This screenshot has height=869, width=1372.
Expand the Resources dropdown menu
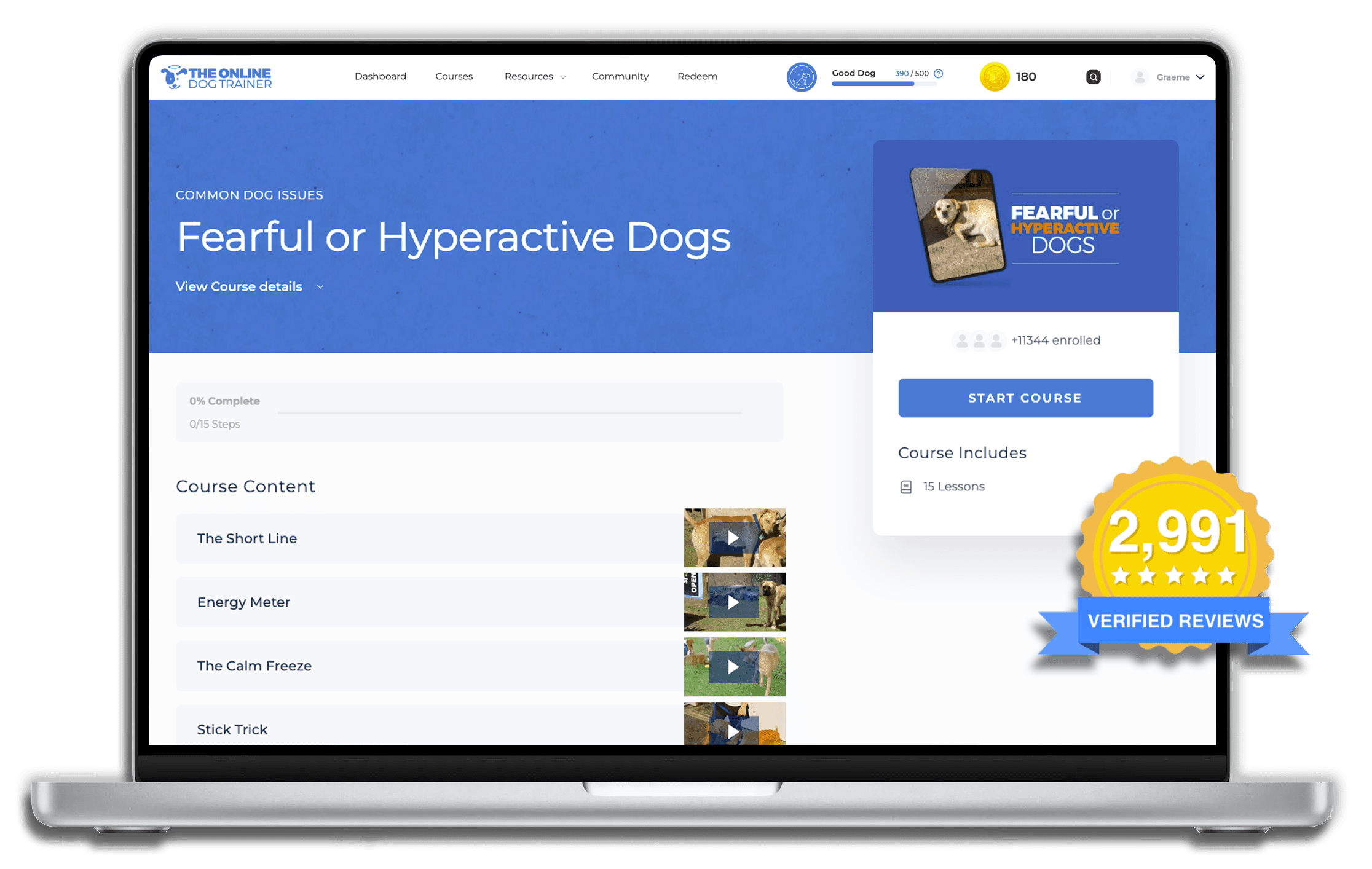(535, 77)
